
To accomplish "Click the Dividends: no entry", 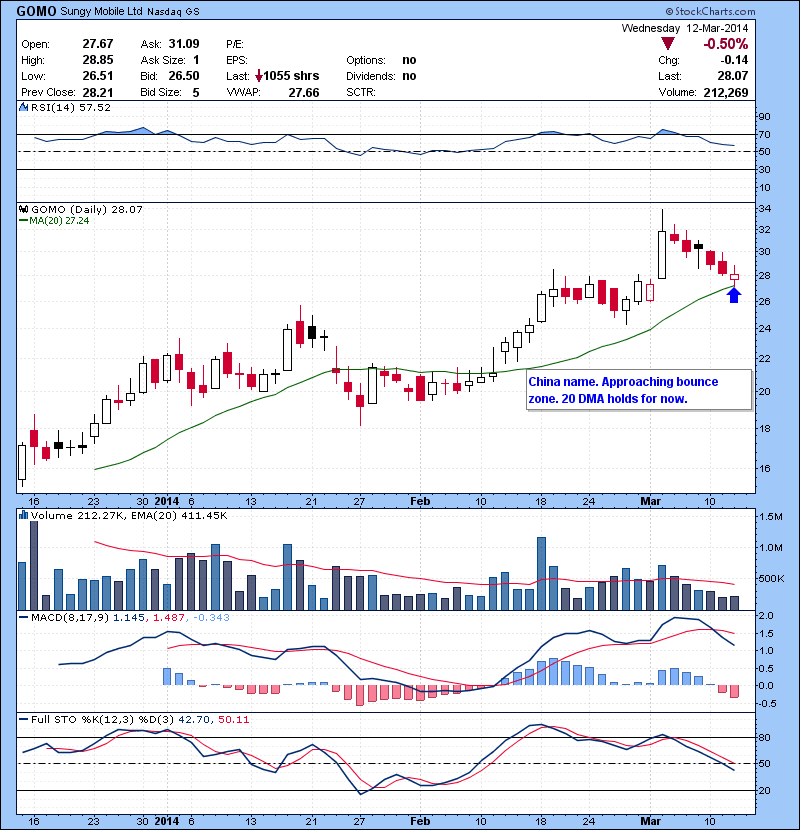I will click(381, 76).
